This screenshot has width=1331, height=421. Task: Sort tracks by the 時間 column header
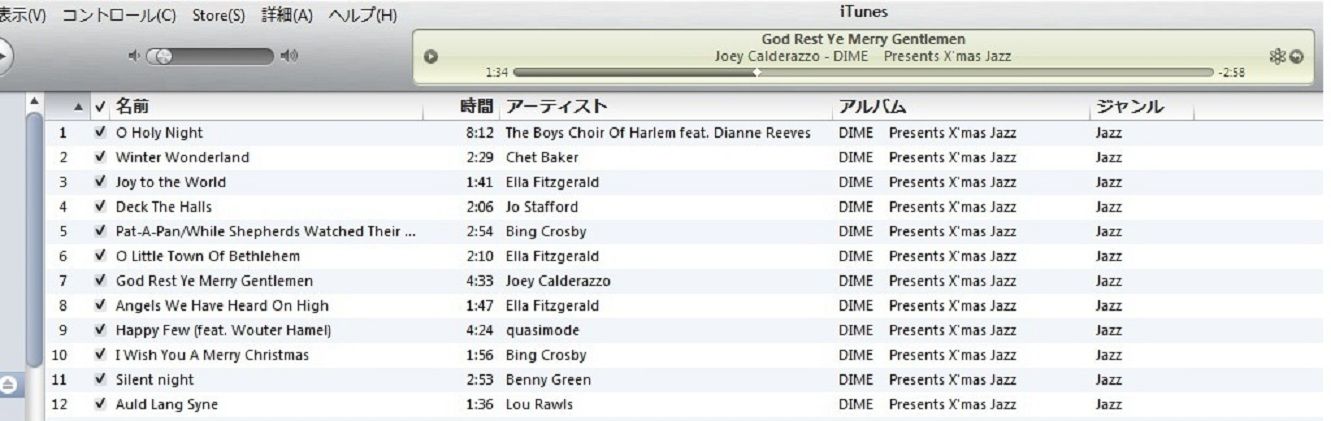point(477,107)
